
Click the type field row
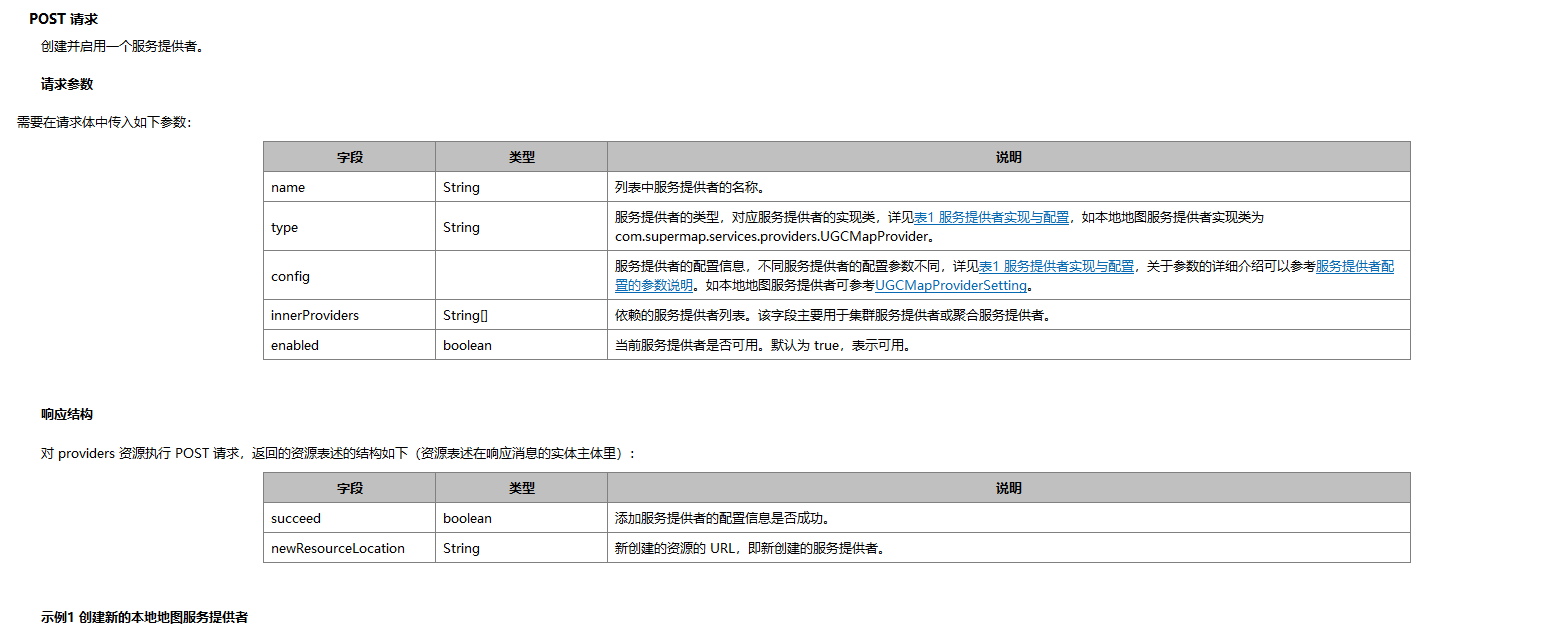click(283, 227)
